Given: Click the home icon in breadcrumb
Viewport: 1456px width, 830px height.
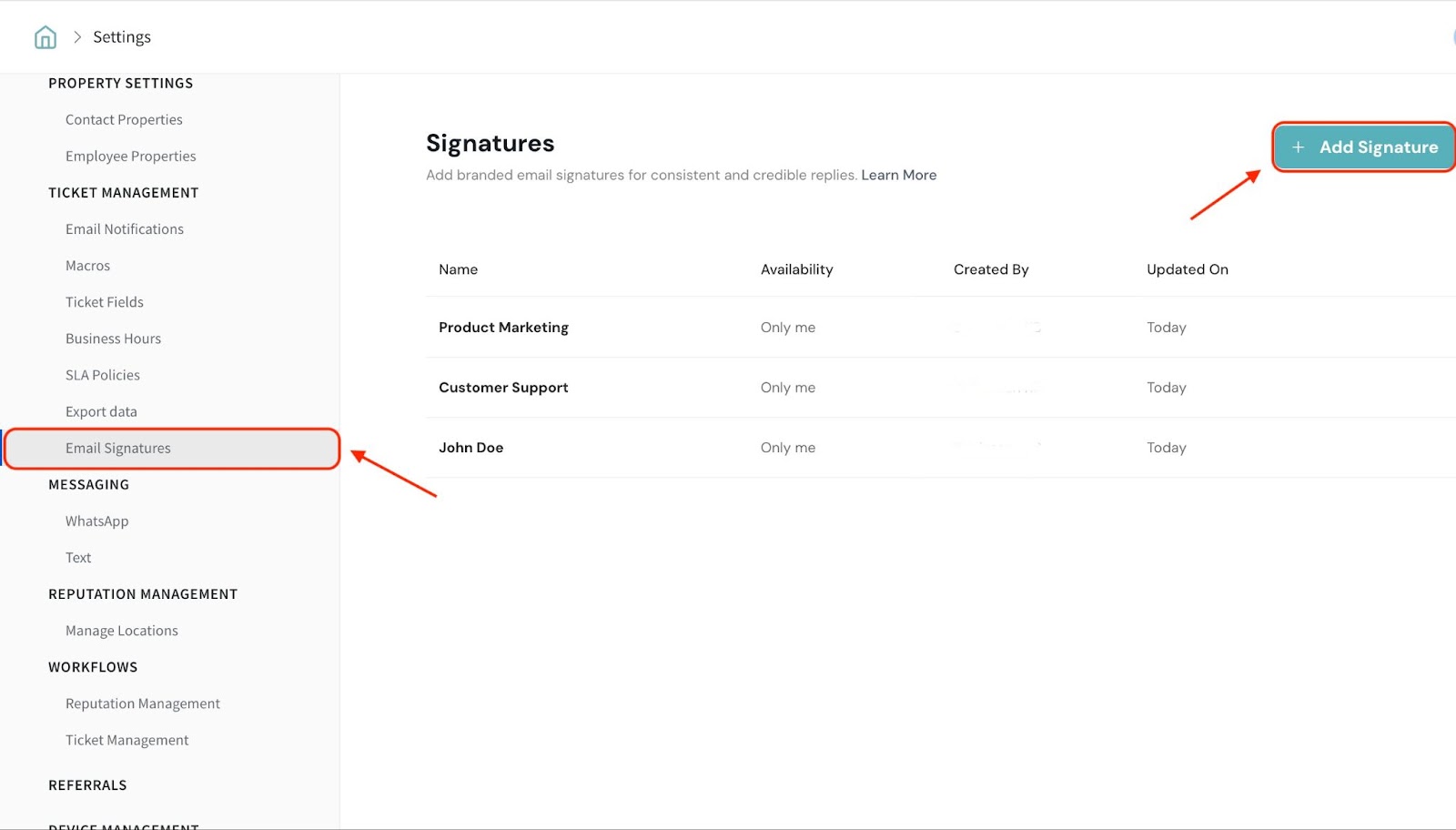Looking at the screenshot, I should pyautogui.click(x=45, y=37).
